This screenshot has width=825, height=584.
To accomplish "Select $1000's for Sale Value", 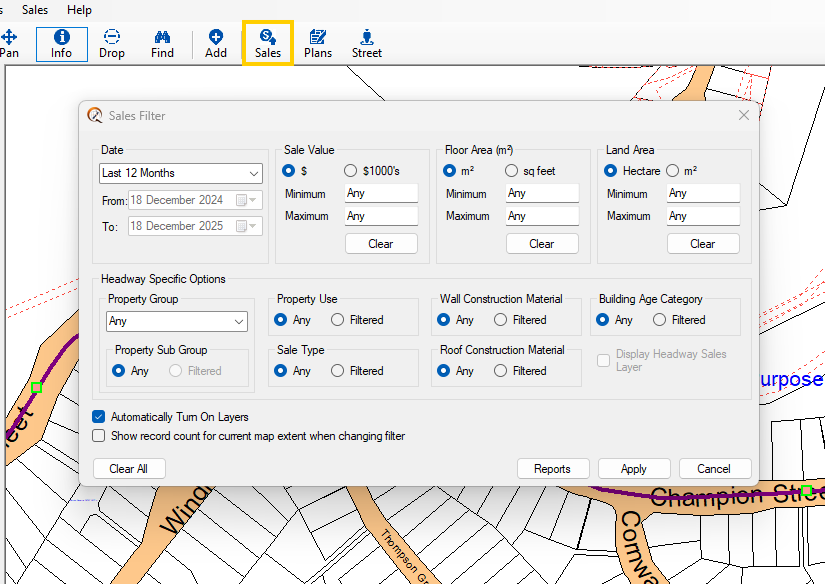I will [x=351, y=171].
